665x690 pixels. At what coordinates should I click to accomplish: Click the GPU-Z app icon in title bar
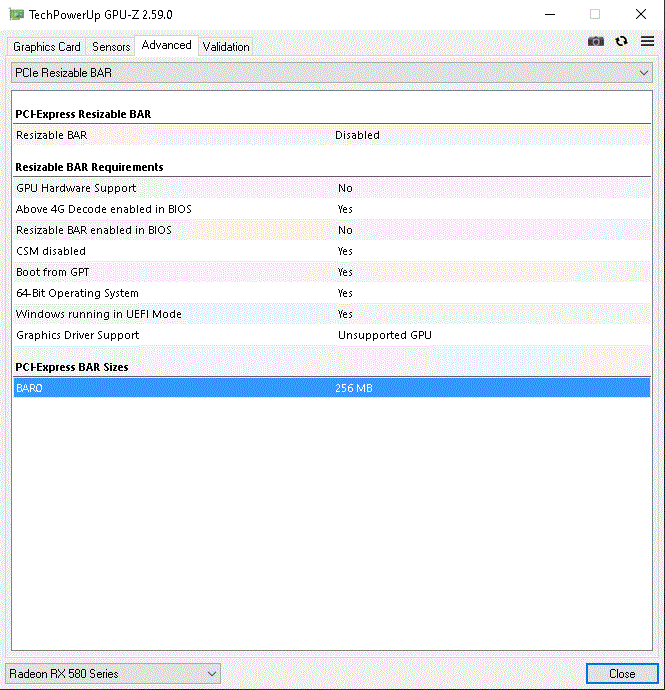click(x=15, y=14)
